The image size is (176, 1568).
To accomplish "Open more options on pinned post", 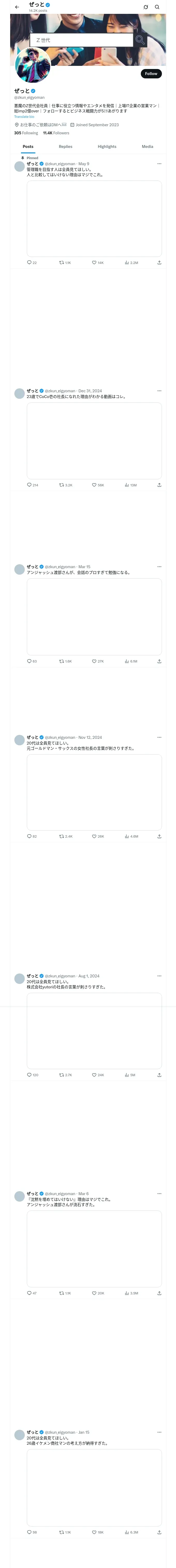I will (159, 164).
